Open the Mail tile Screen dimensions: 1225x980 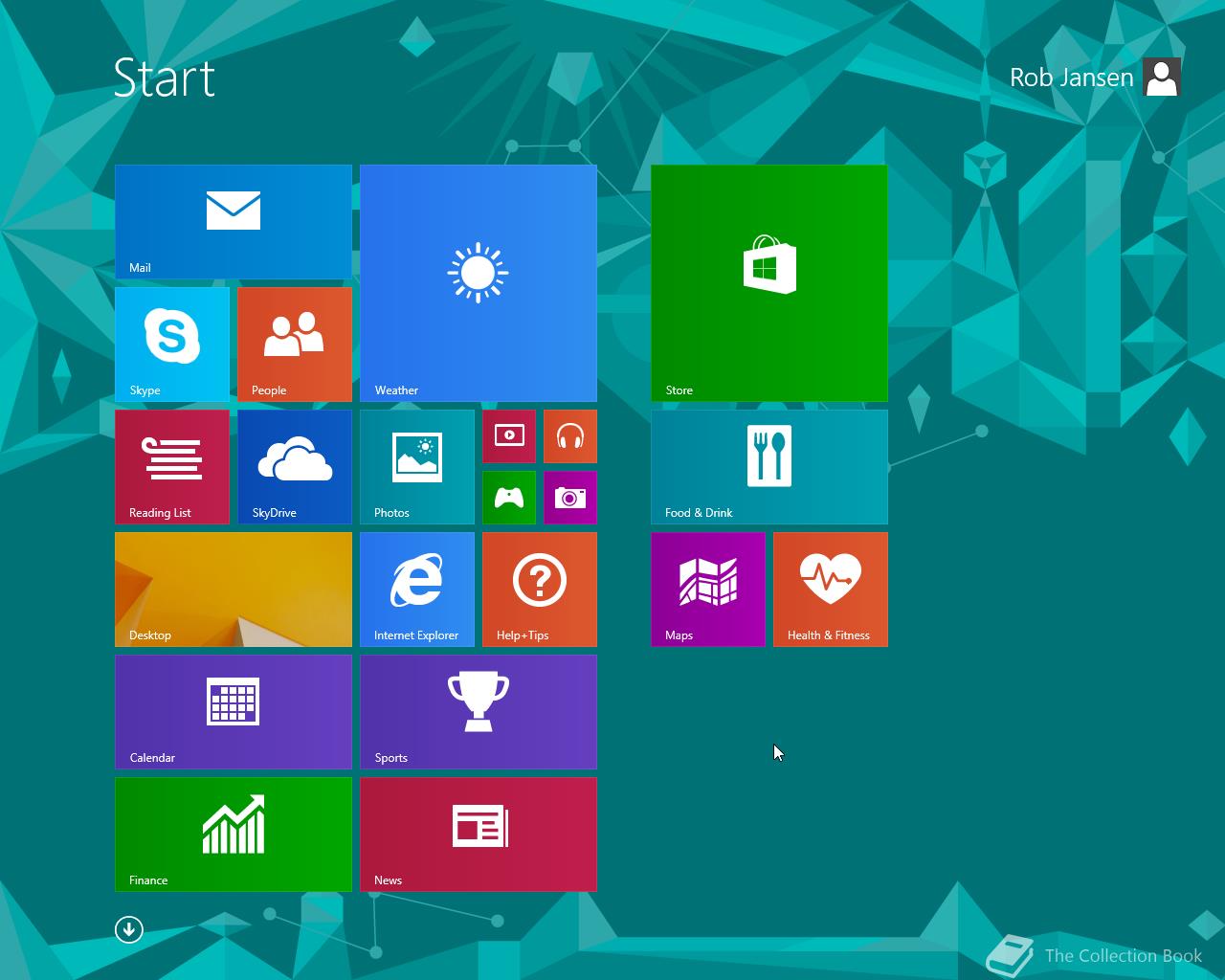pyautogui.click(x=234, y=222)
